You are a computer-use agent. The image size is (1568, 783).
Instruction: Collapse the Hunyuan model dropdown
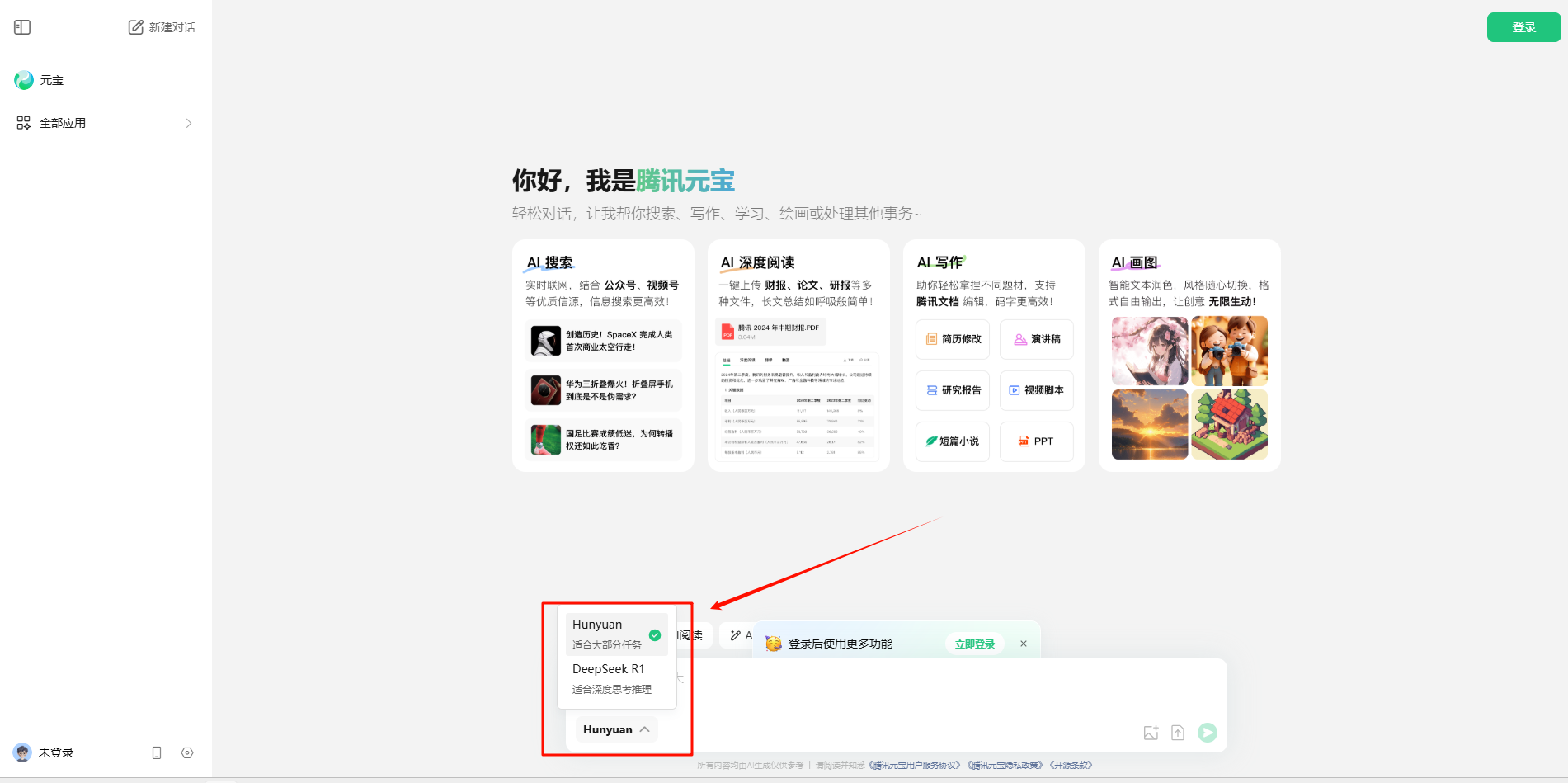616,729
